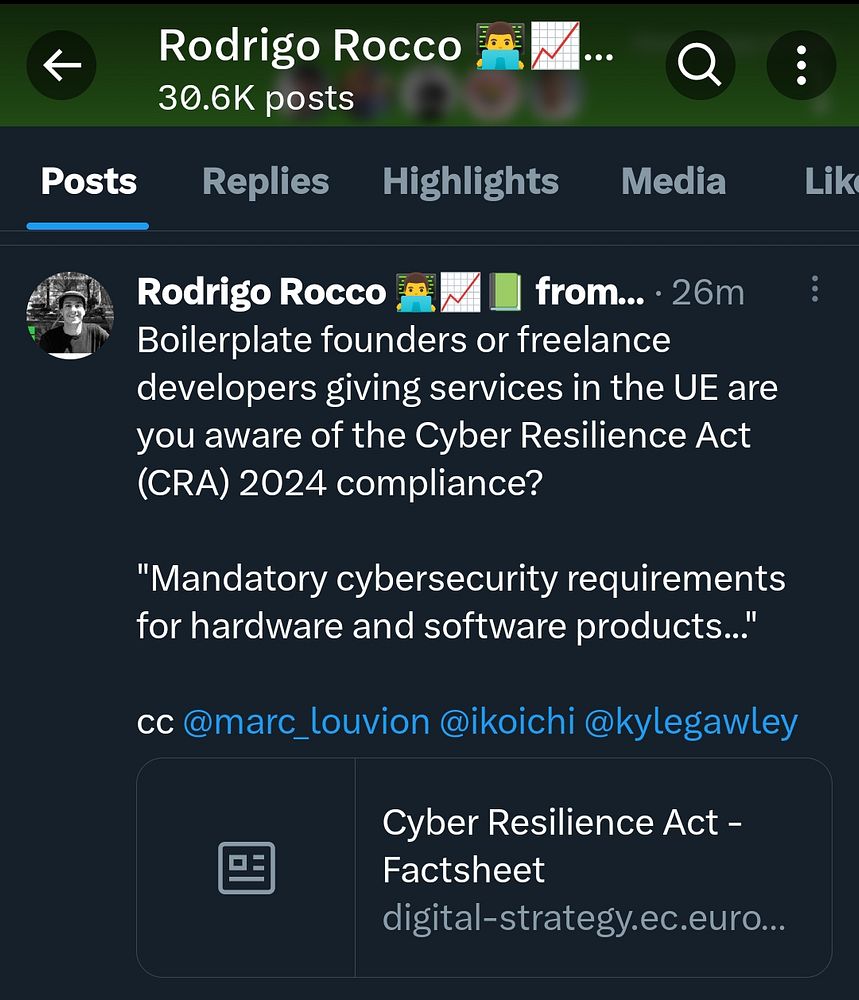The height and width of the screenshot is (1000, 859).
Task: Open the @marc_louvion mention
Action: coord(306,721)
